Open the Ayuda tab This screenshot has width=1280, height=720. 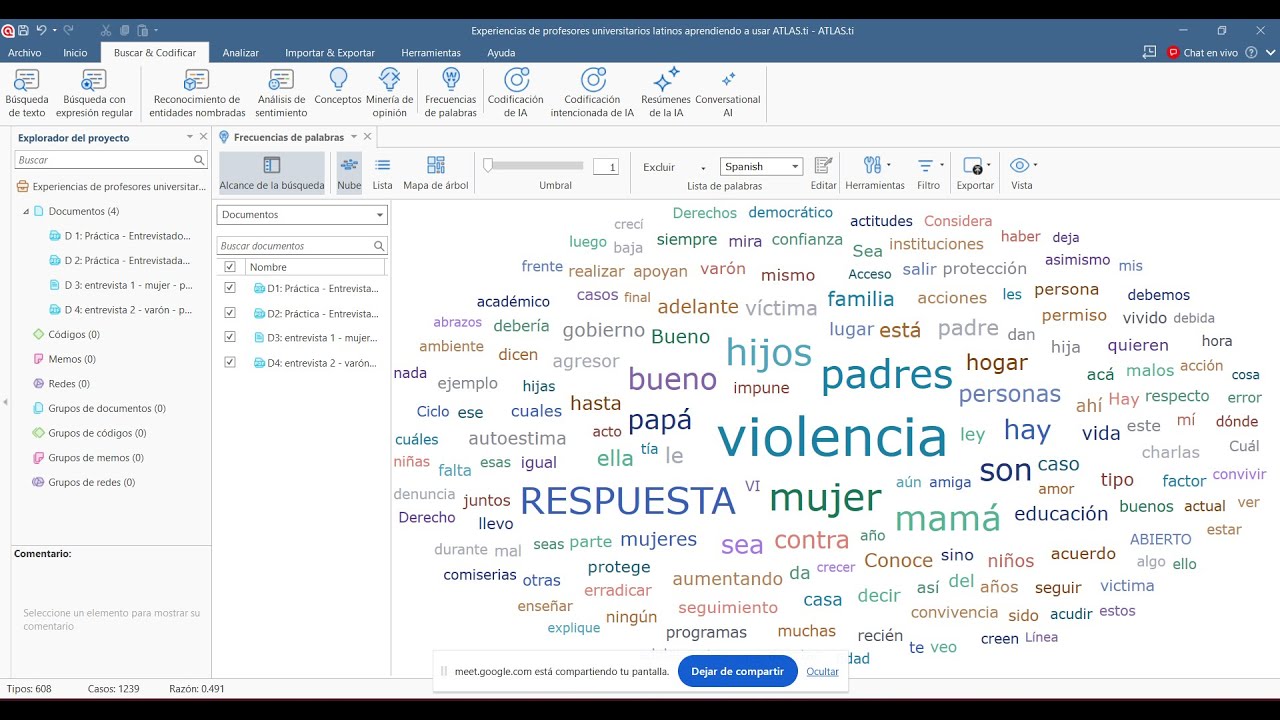coord(501,53)
